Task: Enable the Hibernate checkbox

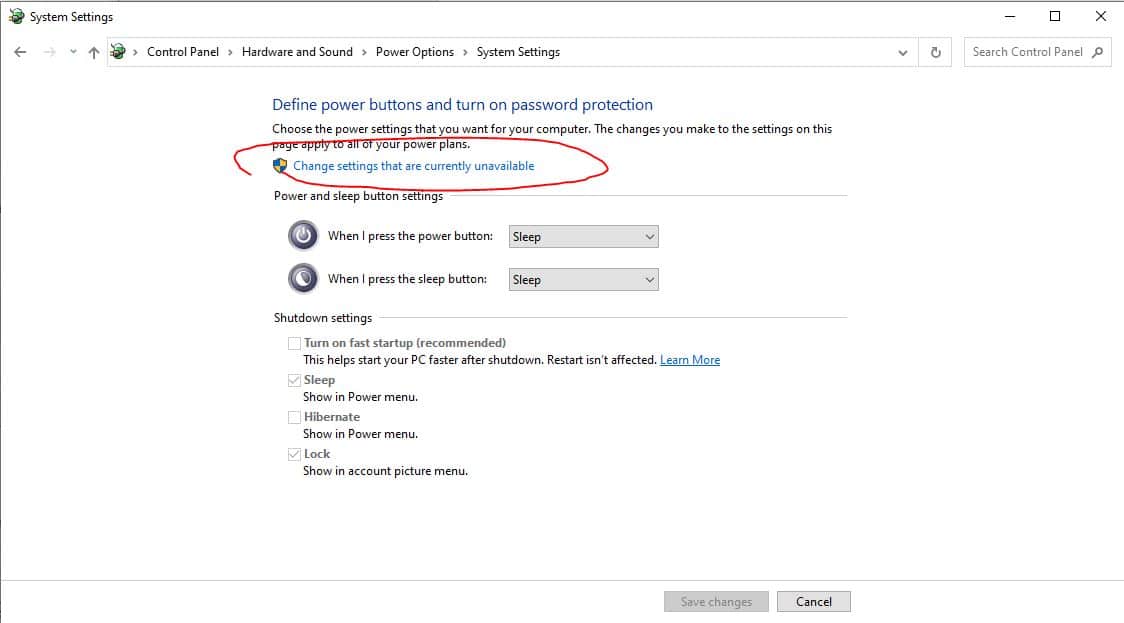Action: 294,417
